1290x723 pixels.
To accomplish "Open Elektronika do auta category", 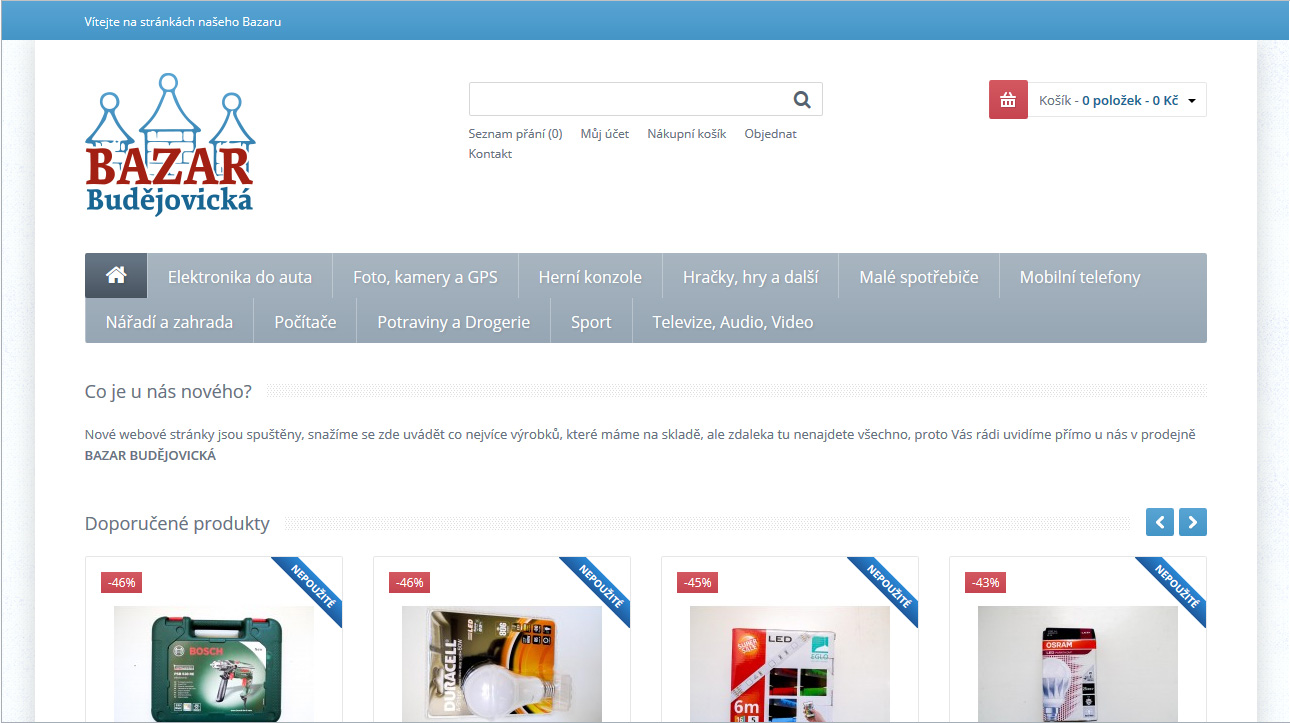I will coord(240,277).
